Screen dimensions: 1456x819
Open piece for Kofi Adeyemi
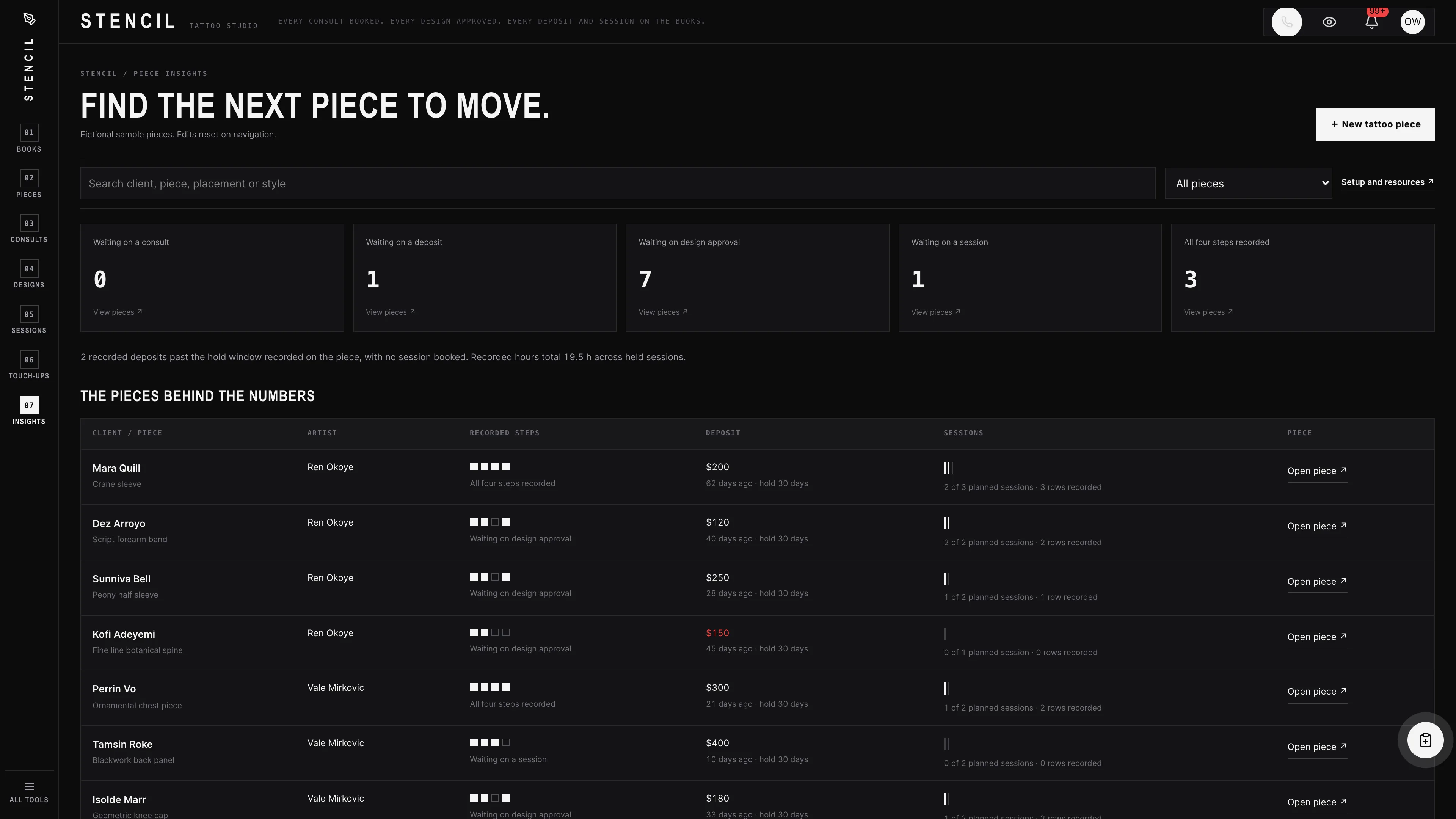(x=1316, y=637)
